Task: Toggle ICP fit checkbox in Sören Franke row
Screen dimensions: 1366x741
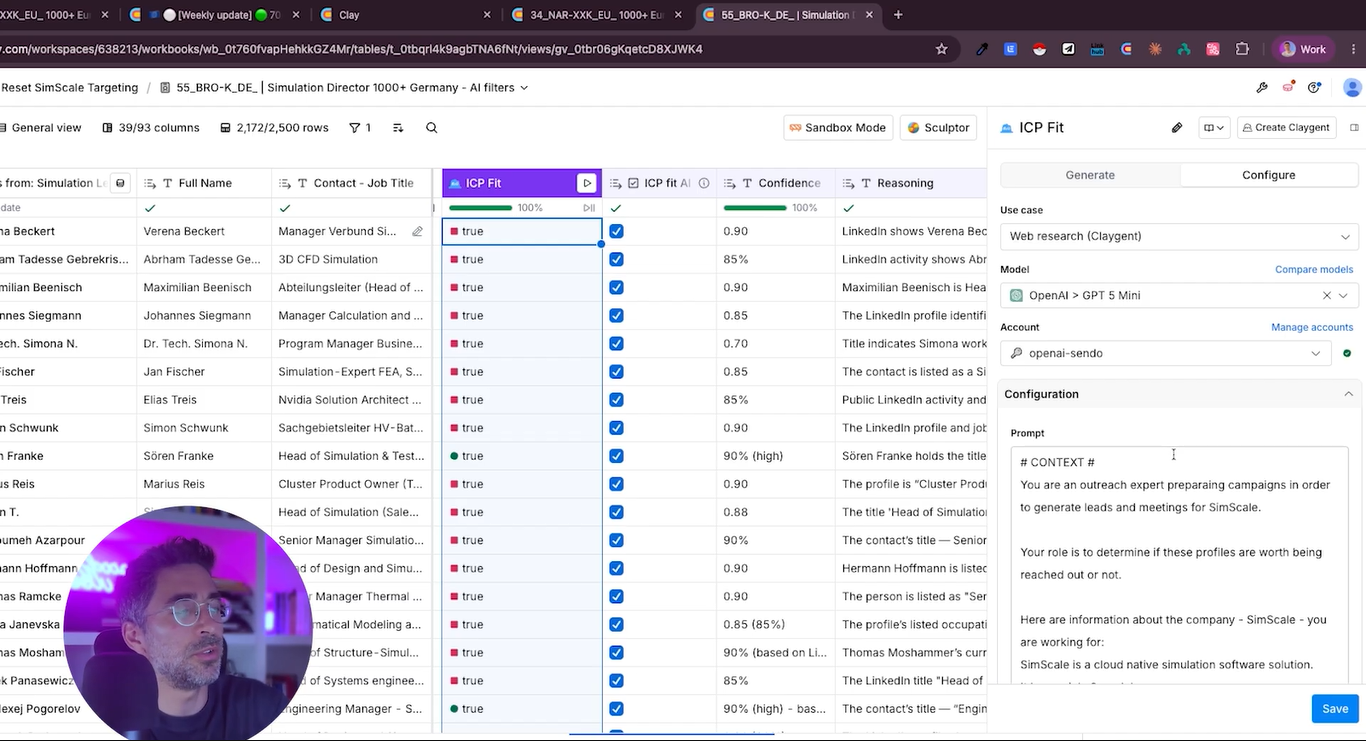Action: pos(616,456)
